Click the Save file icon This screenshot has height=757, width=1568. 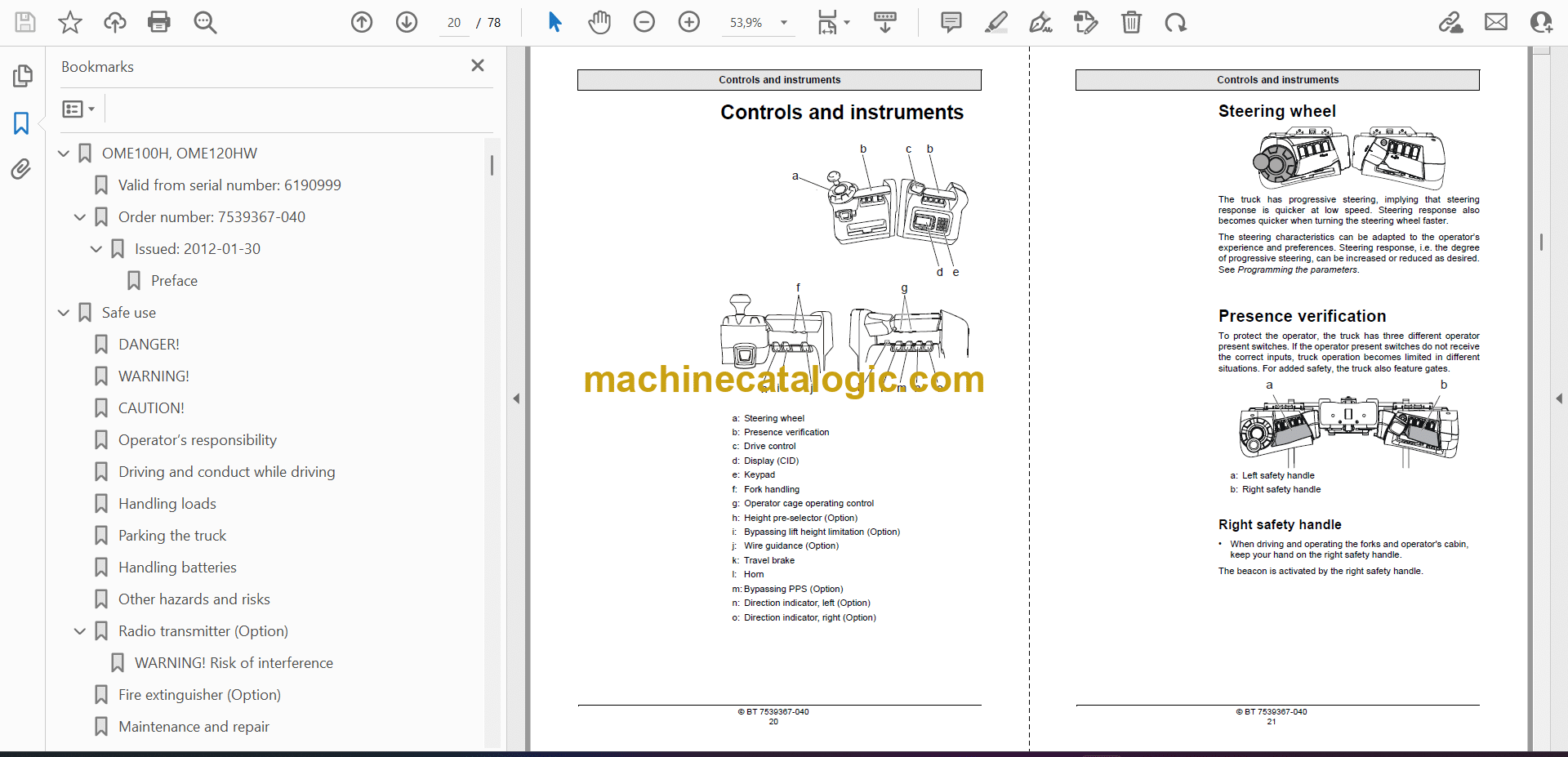[x=25, y=22]
